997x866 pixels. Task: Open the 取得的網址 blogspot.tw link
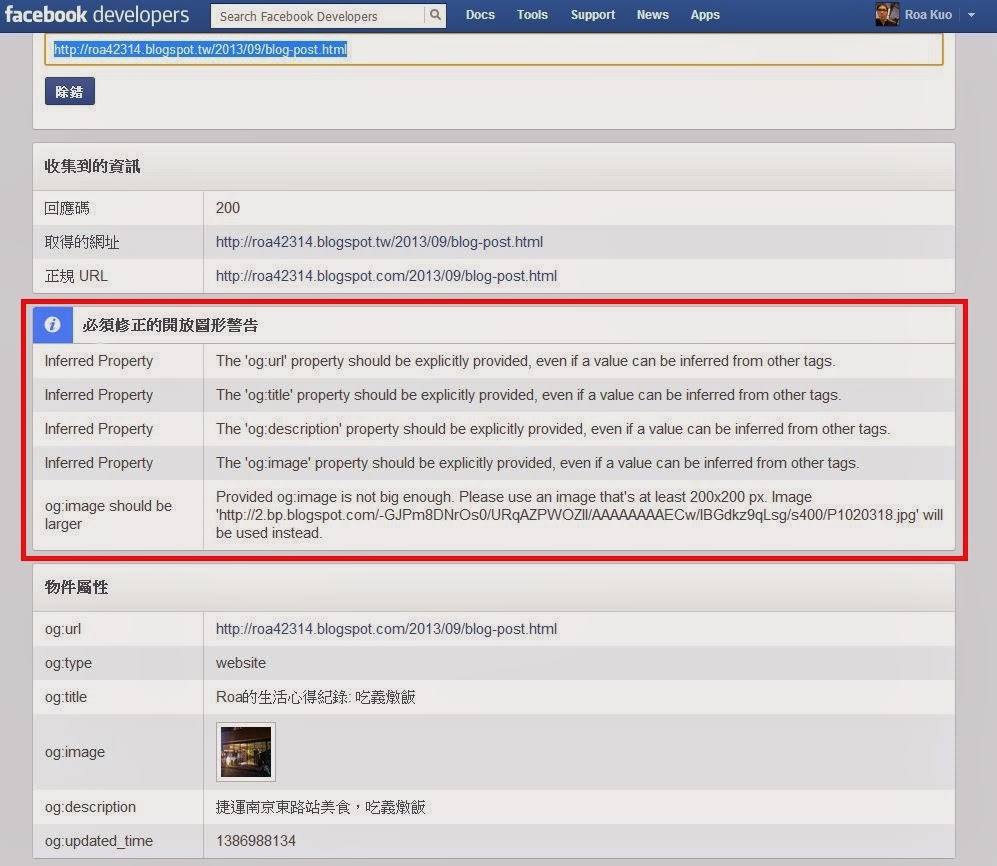[x=379, y=242]
